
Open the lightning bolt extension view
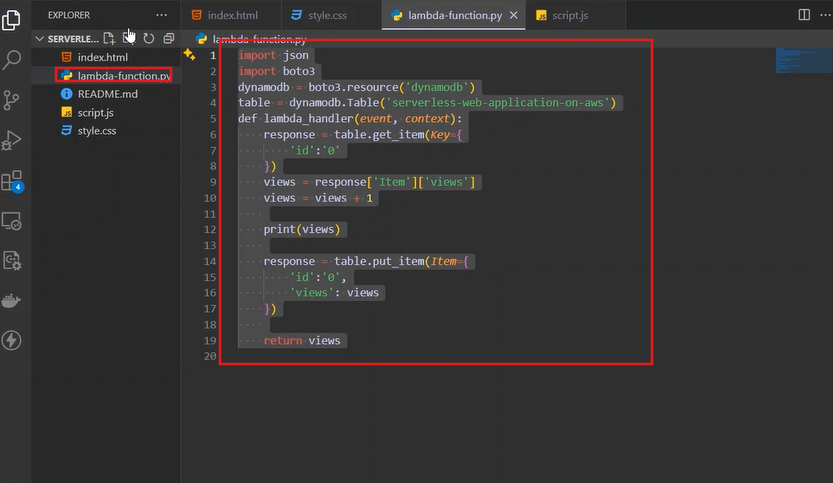12,340
